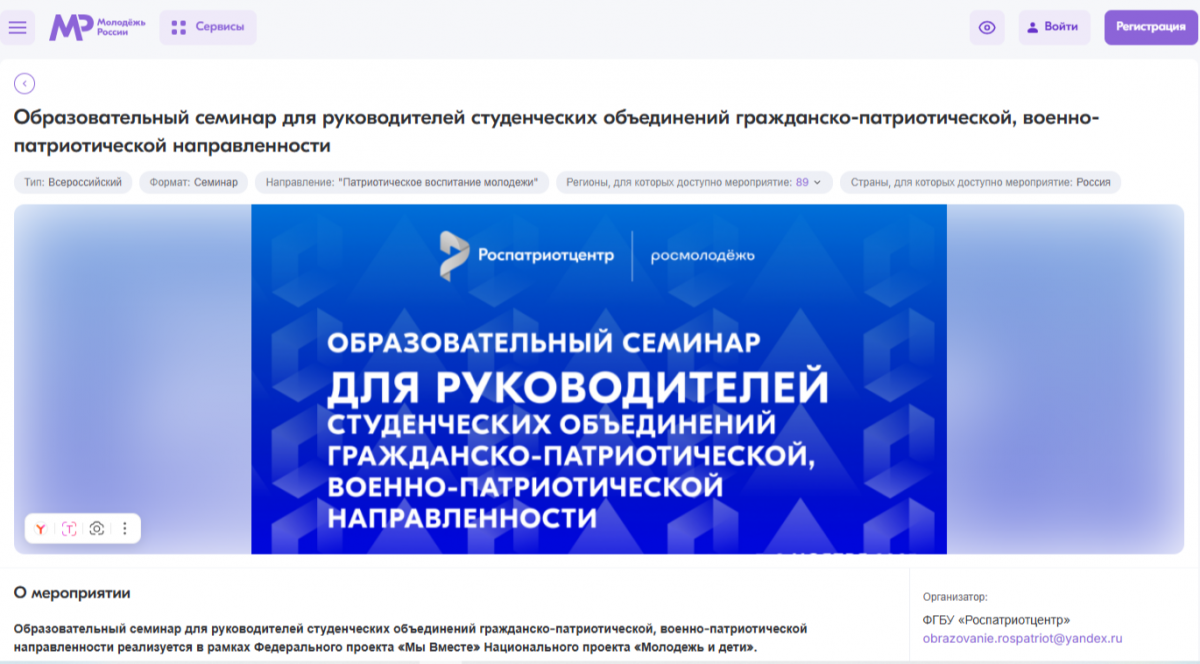
Task: Click the Войти button
Action: [x=1061, y=28]
